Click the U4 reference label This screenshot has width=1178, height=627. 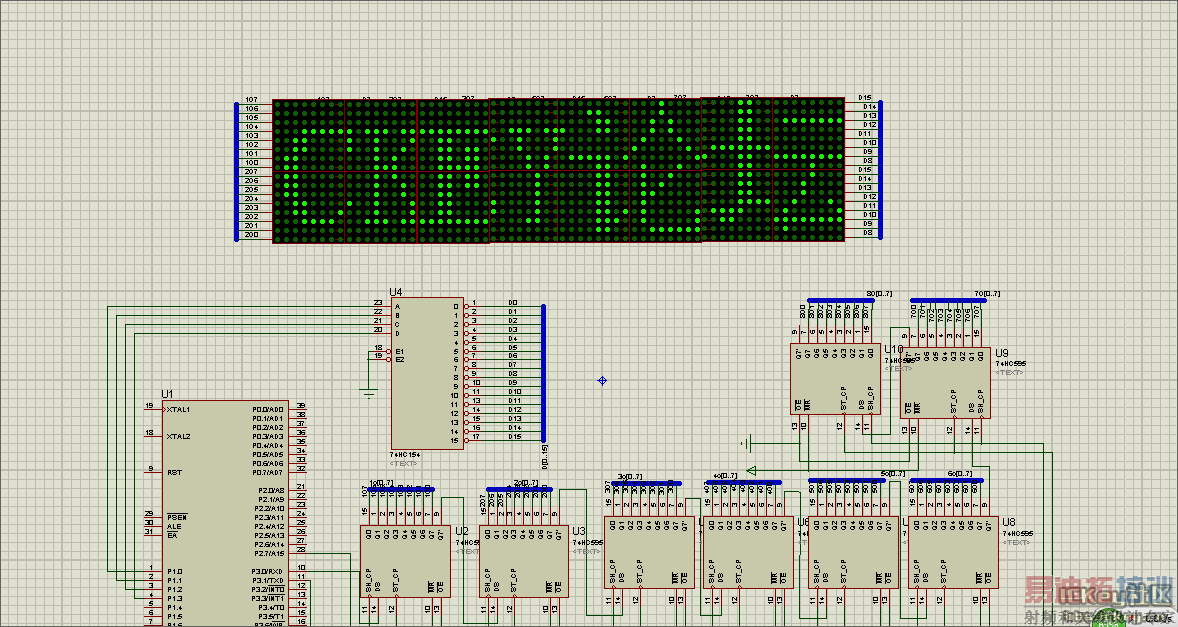coord(396,291)
